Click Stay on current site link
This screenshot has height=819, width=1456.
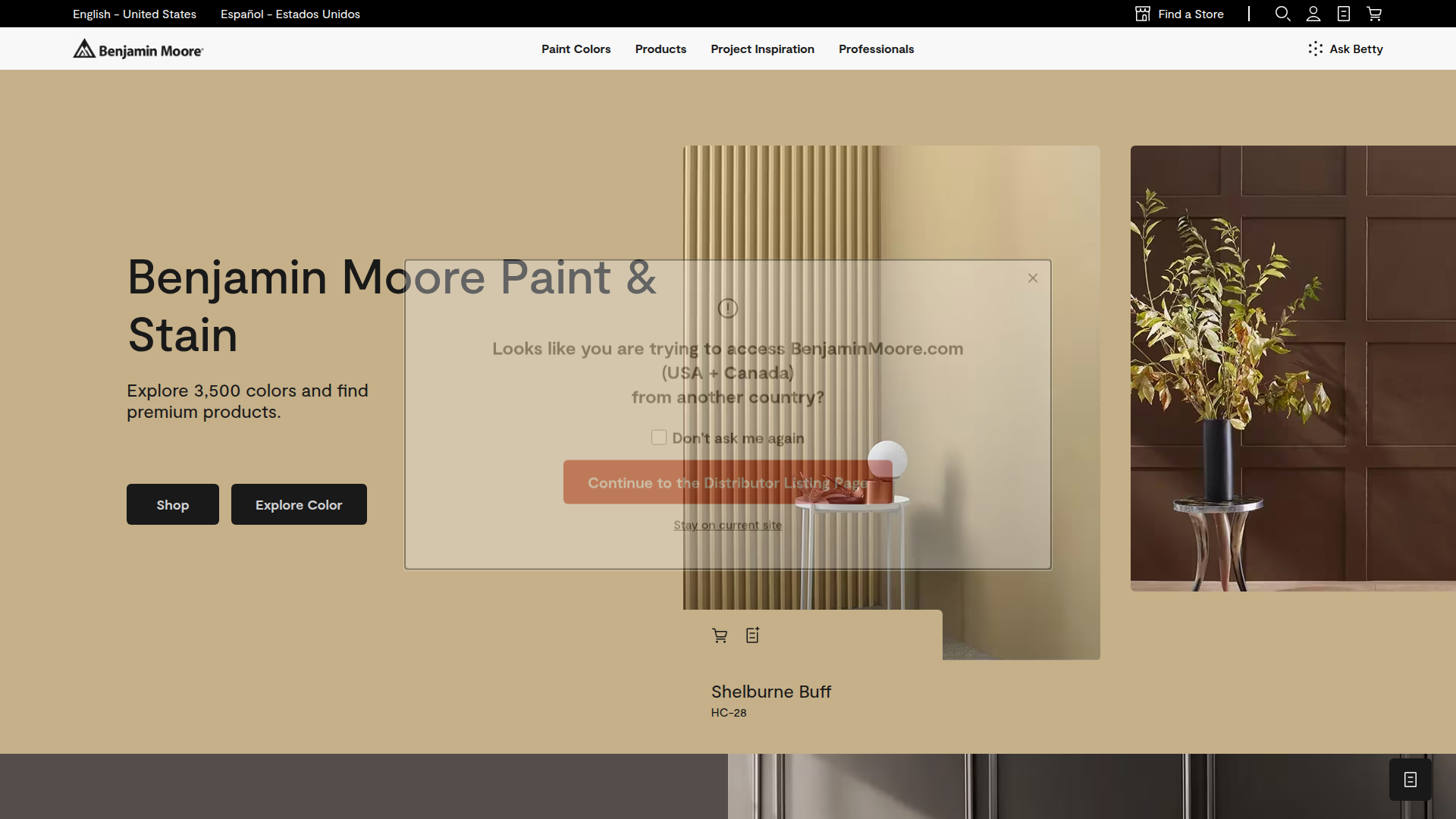click(x=727, y=525)
